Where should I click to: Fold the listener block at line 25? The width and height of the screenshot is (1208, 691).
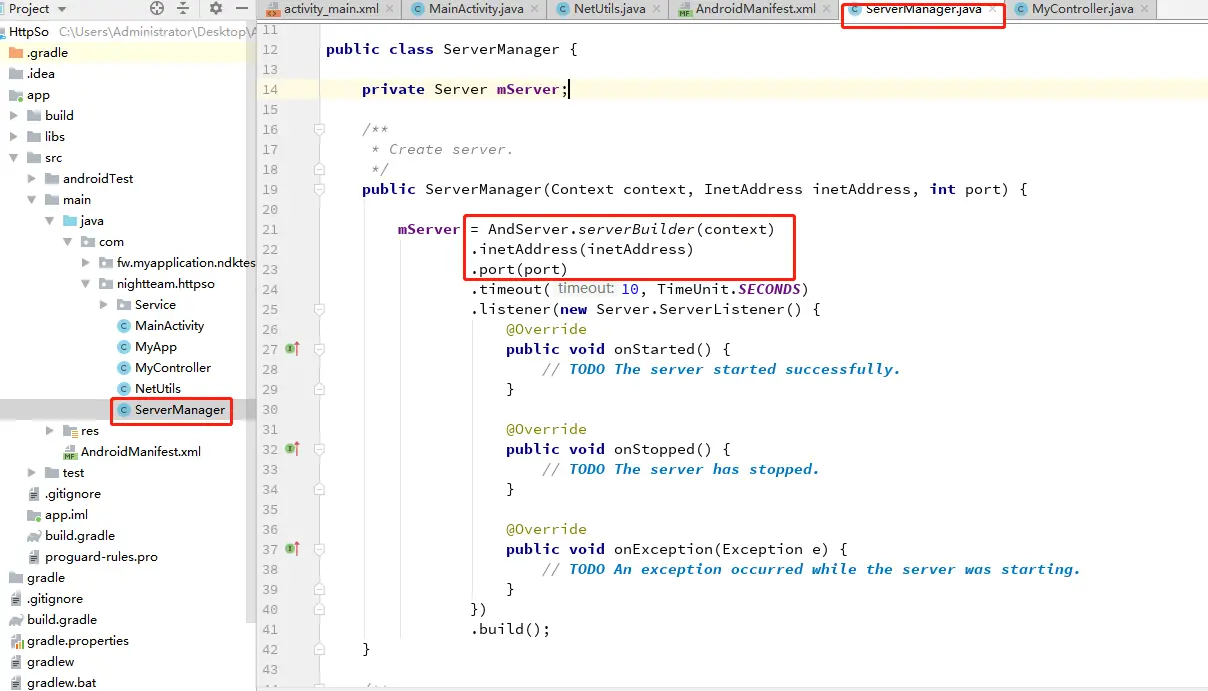(x=319, y=309)
